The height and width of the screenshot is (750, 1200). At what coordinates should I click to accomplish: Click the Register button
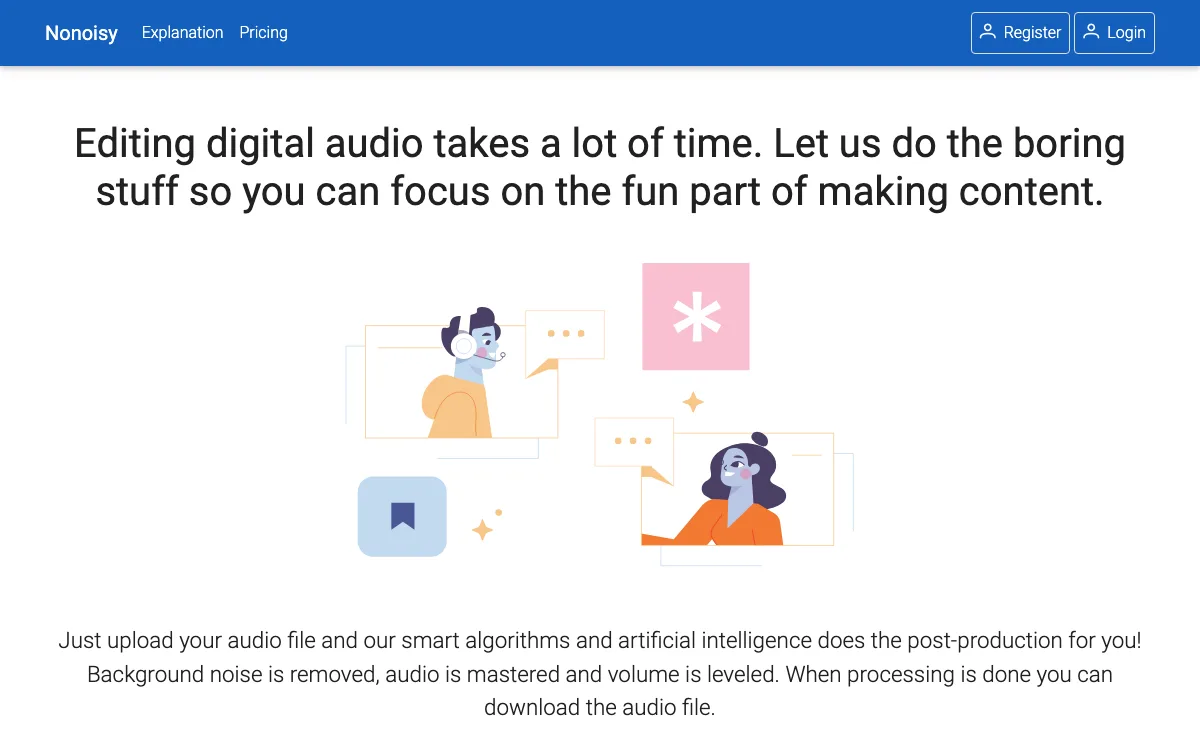[x=1020, y=33]
